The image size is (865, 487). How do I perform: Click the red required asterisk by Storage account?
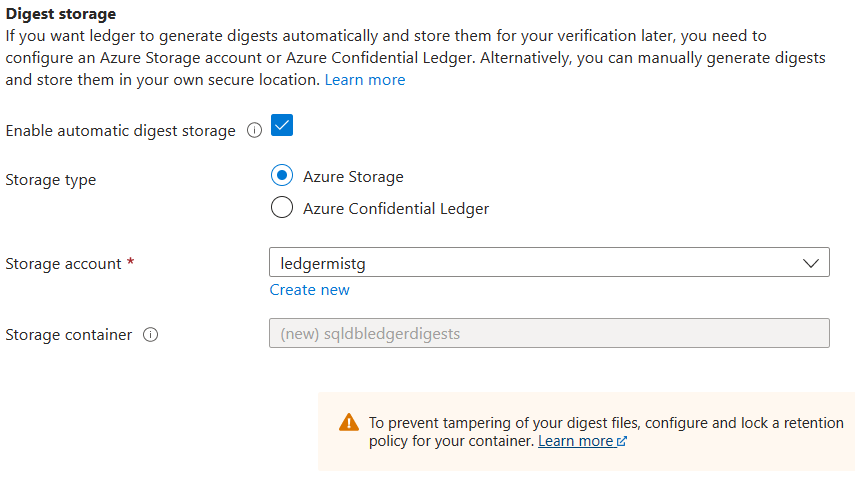(131, 263)
